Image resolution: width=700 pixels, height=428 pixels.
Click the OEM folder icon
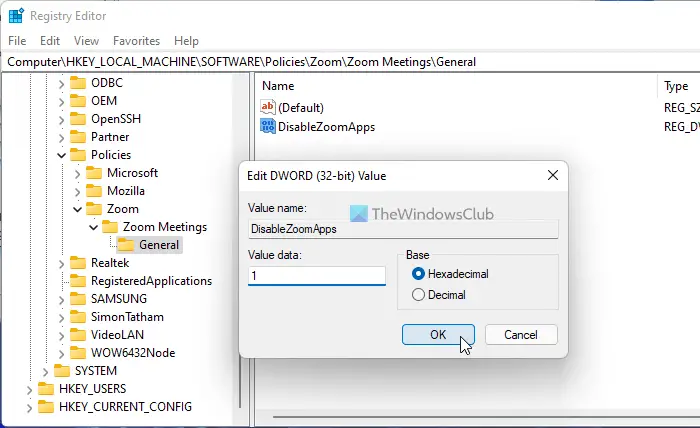pyautogui.click(x=78, y=101)
